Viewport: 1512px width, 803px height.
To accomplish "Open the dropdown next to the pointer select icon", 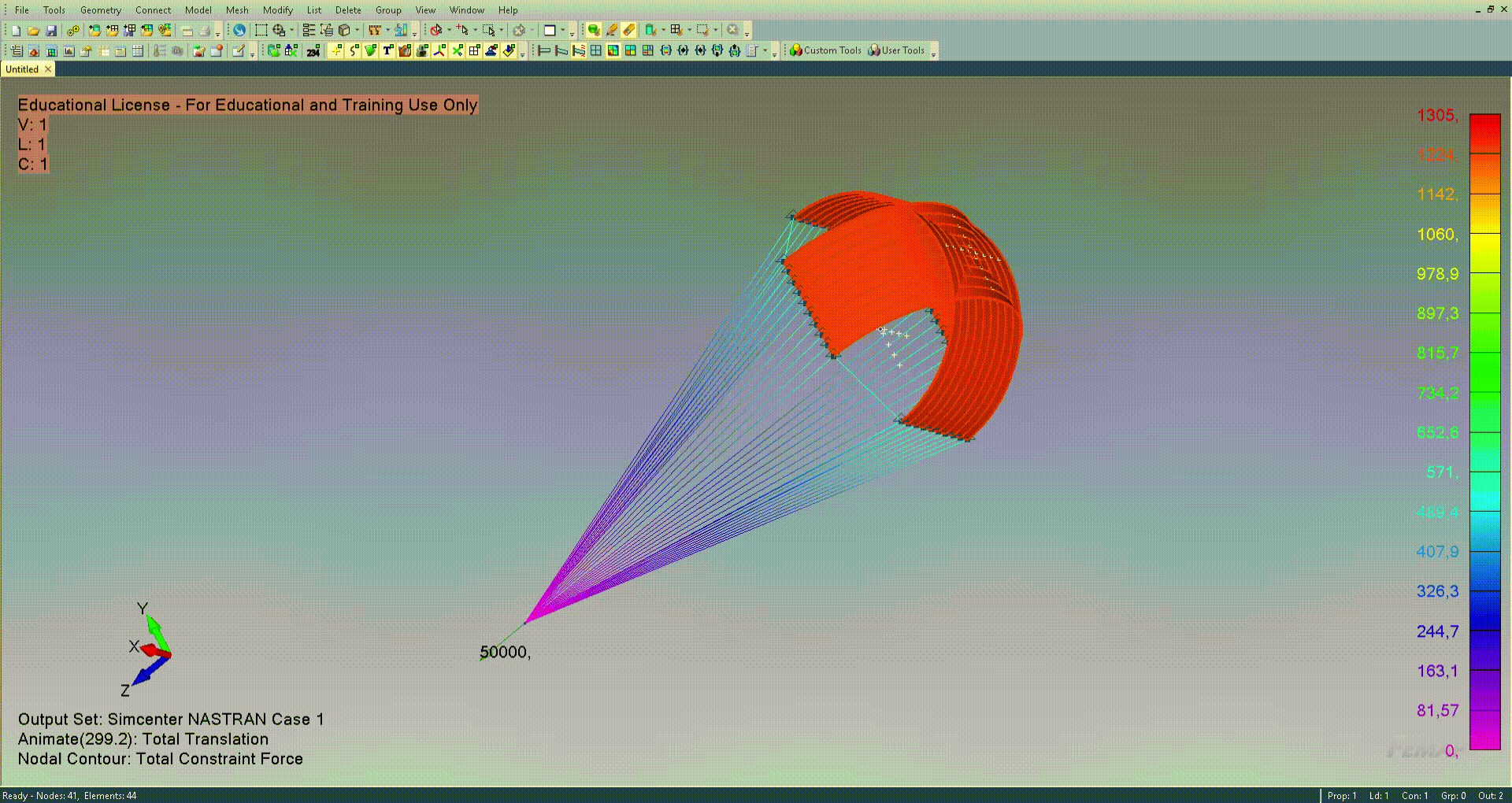I will click(x=449, y=30).
